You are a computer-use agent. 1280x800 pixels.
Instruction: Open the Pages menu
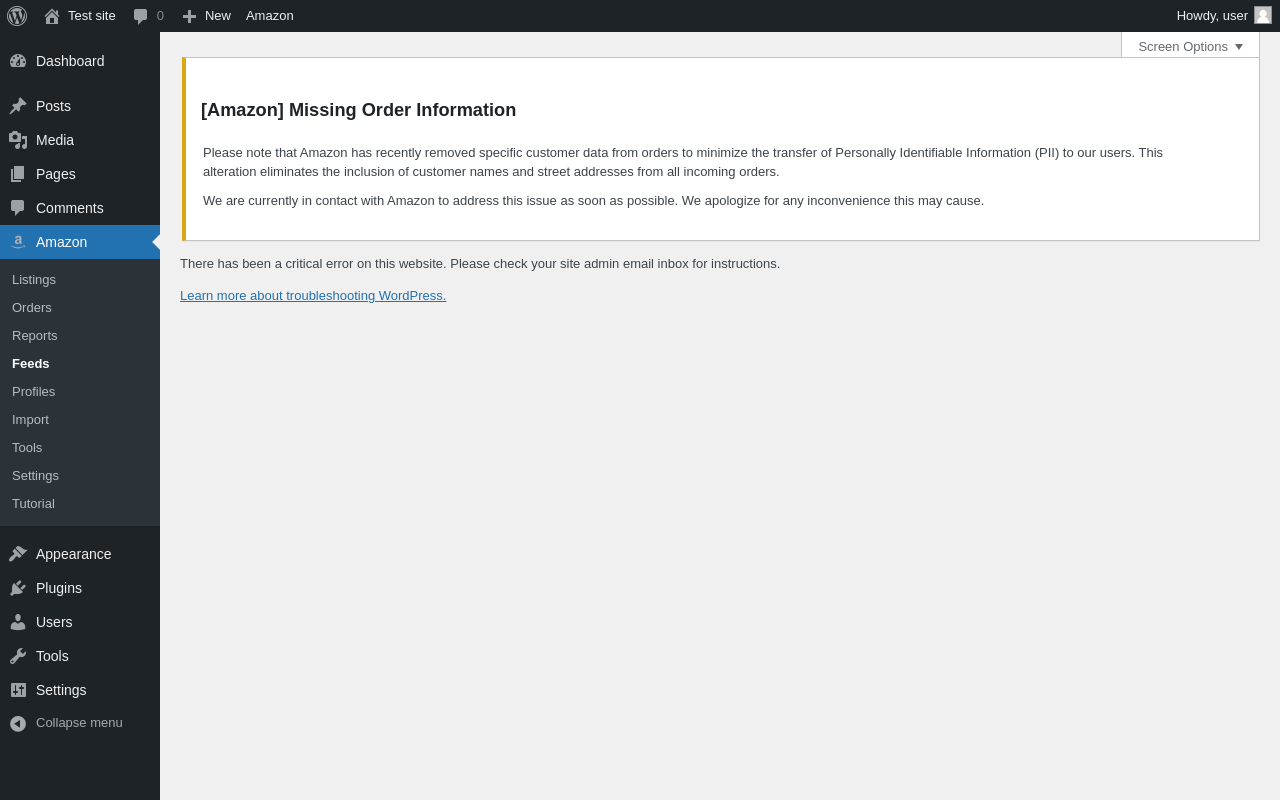click(80, 174)
